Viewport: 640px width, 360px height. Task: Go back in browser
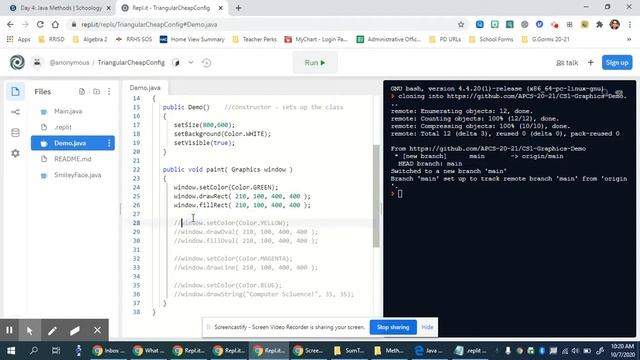[x=10, y=24]
